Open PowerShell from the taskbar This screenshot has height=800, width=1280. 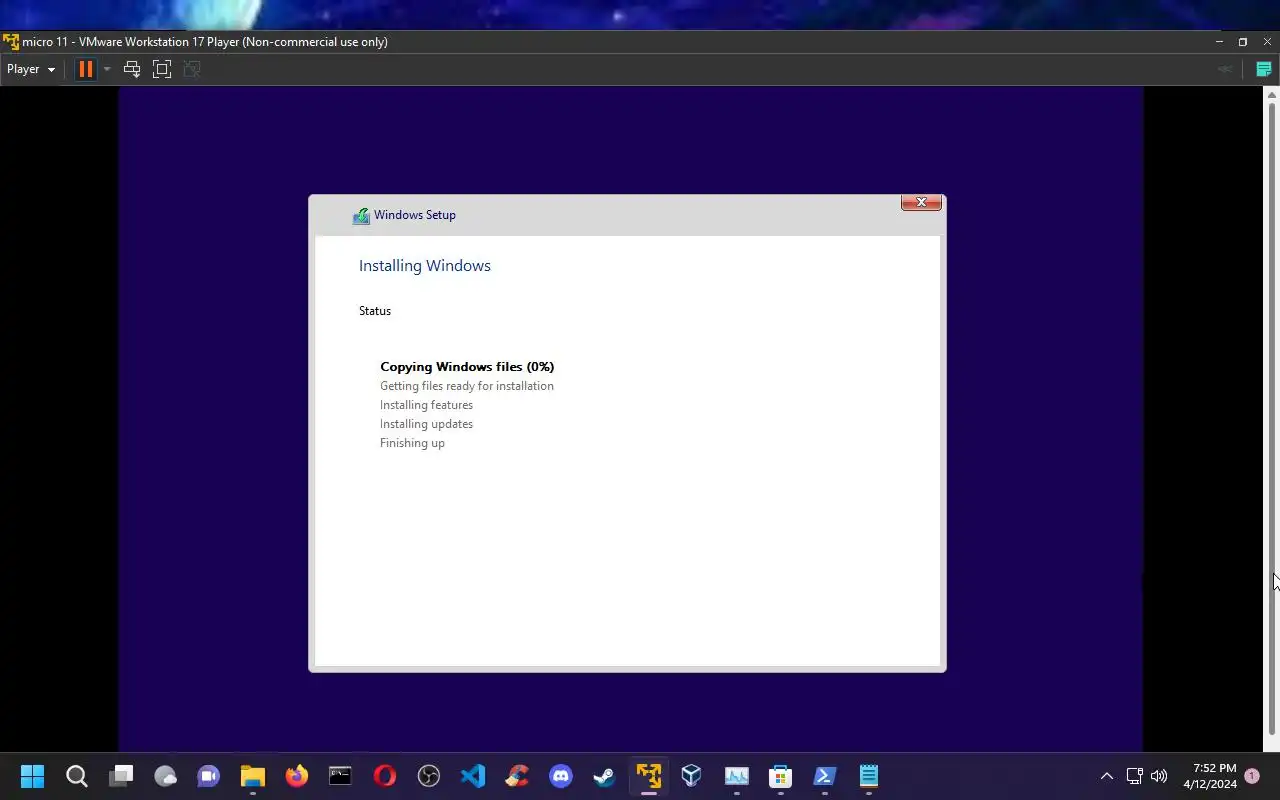(x=825, y=776)
